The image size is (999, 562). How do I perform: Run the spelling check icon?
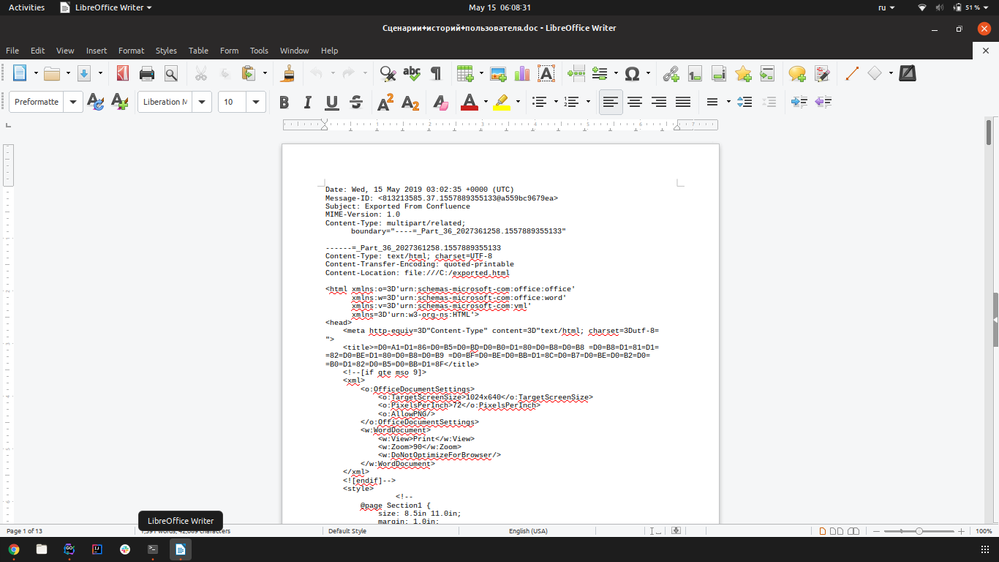click(412, 74)
